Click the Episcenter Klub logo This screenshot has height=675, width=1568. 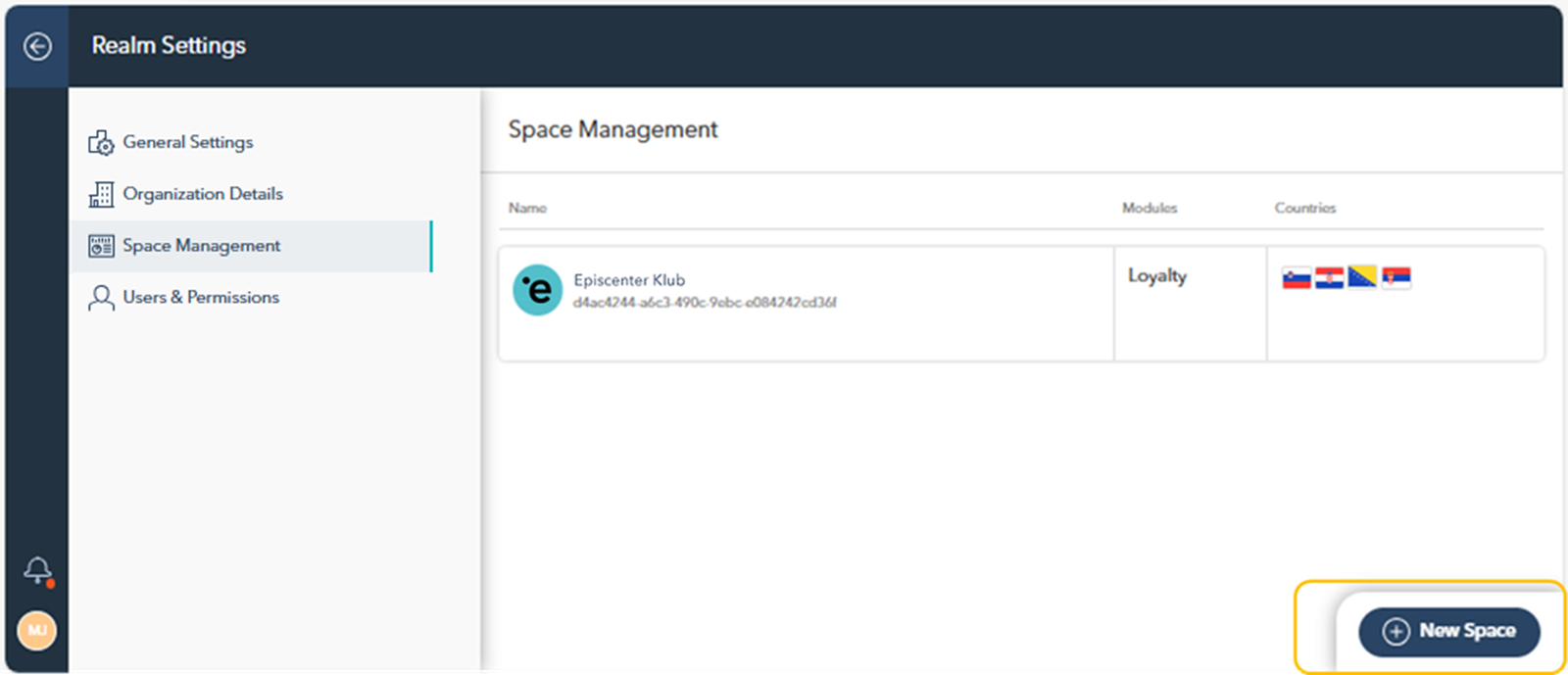tap(537, 290)
